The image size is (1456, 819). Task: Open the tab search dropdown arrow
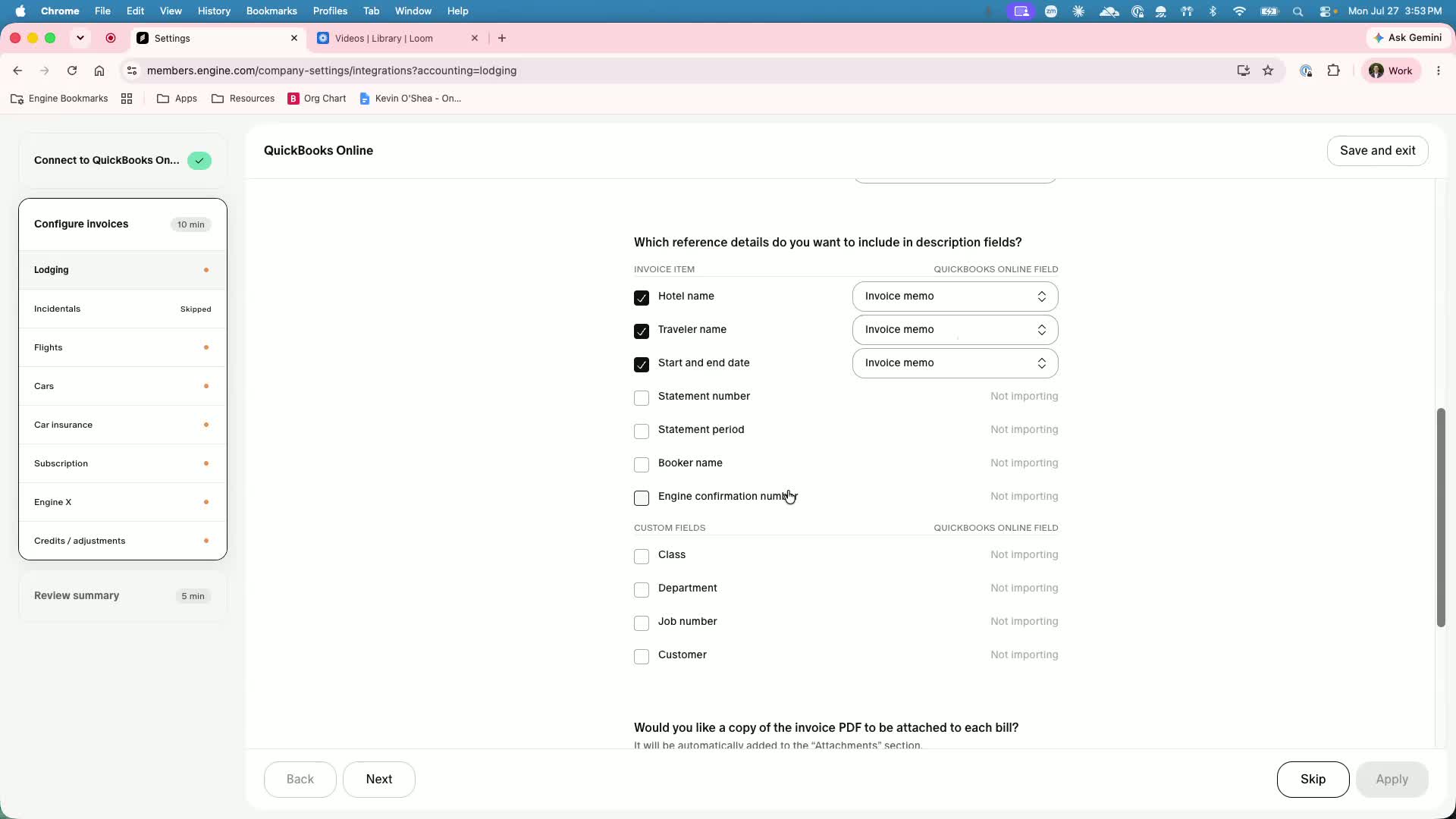(x=80, y=38)
